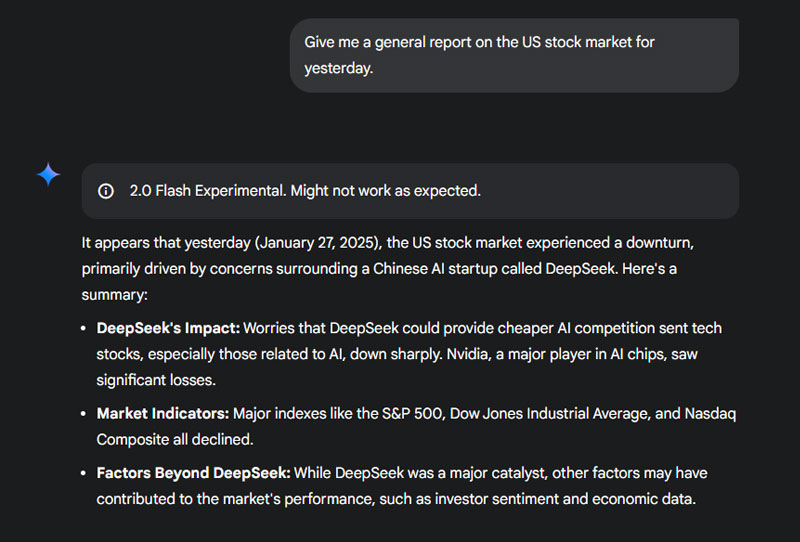Click the info icon beside 2.0 Flash Experimental
This screenshot has height=542, width=800.
(x=106, y=191)
